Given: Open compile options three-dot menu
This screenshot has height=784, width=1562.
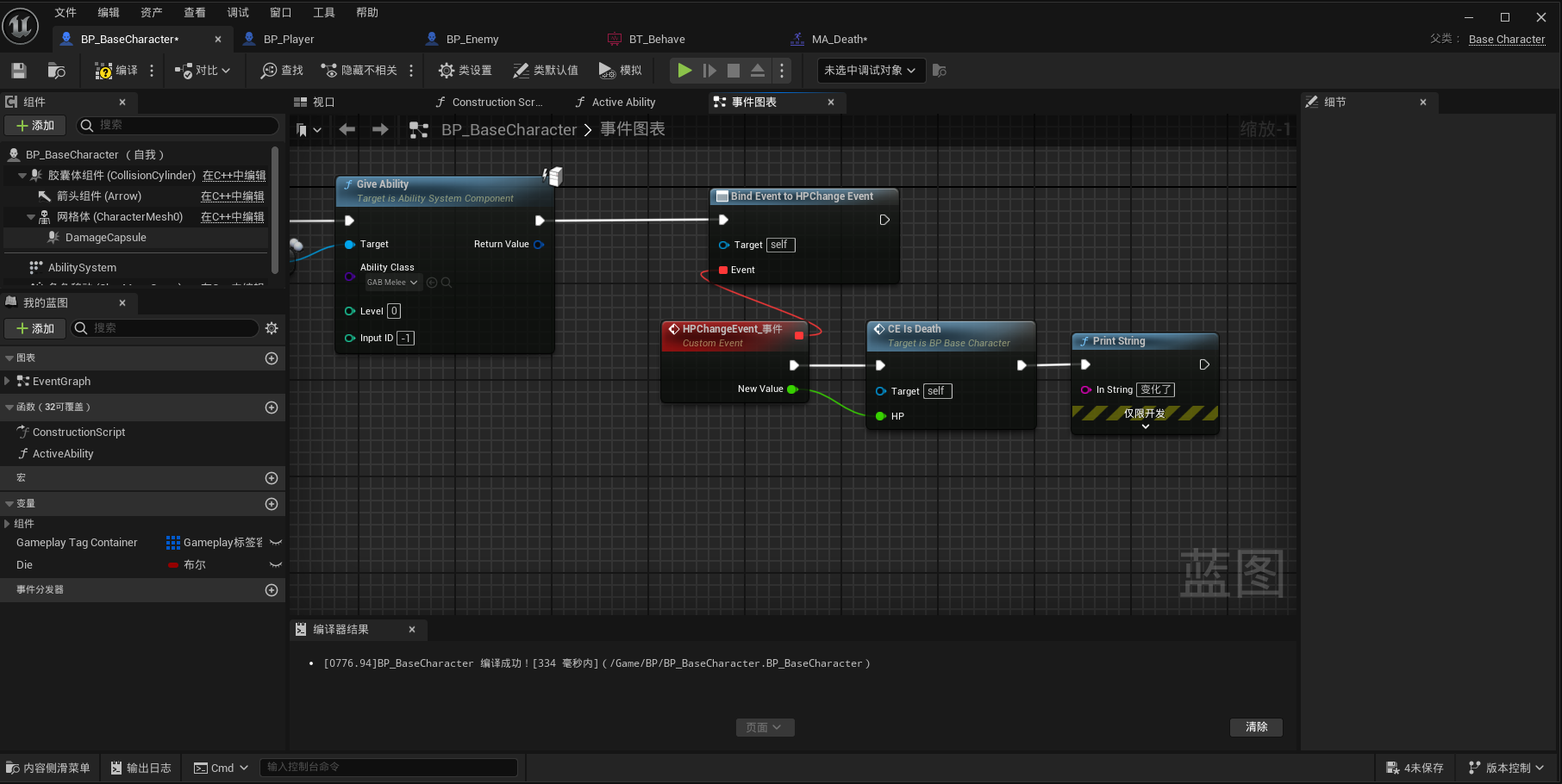Looking at the screenshot, I should coord(152,71).
